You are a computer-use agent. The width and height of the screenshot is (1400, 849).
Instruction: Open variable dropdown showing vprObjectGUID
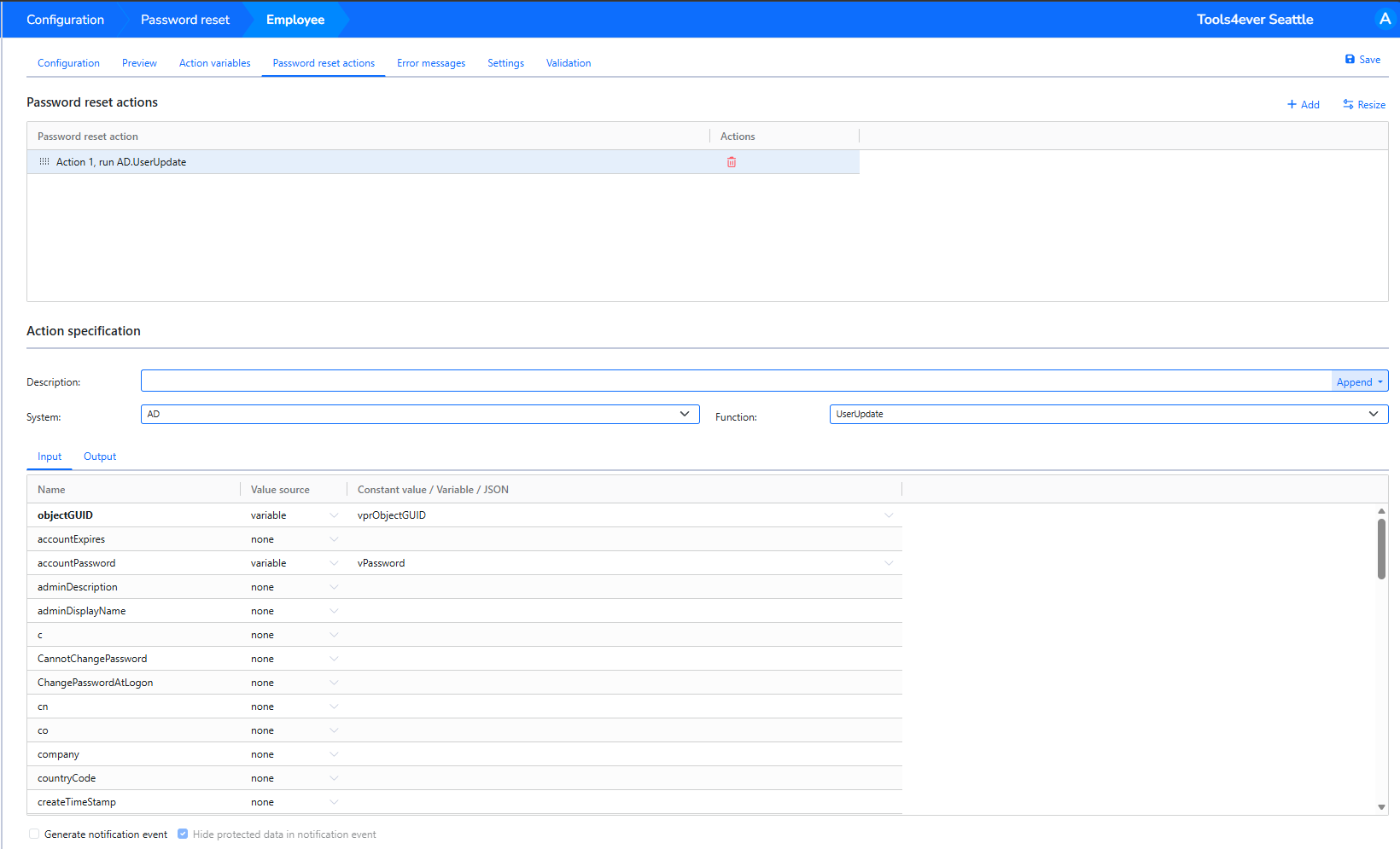point(889,515)
